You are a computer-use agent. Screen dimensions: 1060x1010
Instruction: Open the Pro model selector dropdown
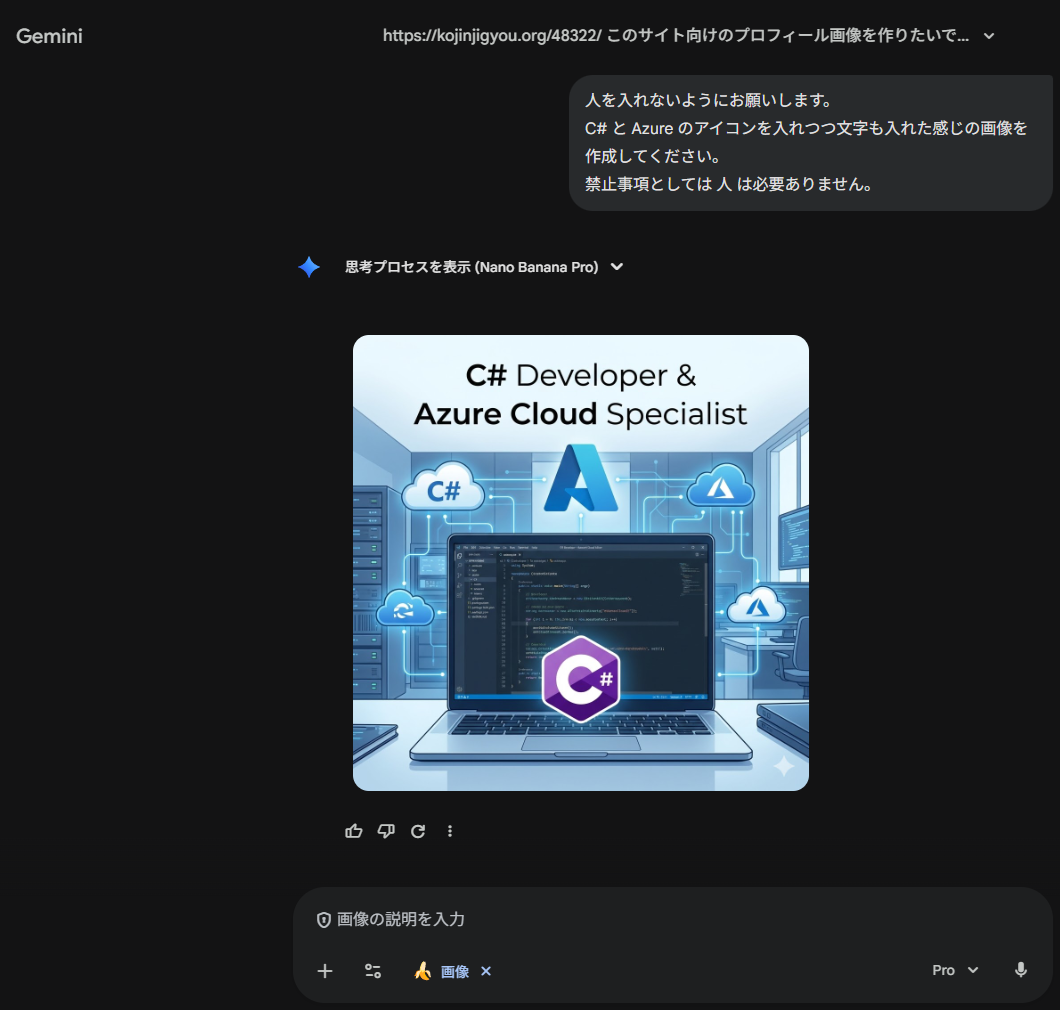(x=953, y=969)
